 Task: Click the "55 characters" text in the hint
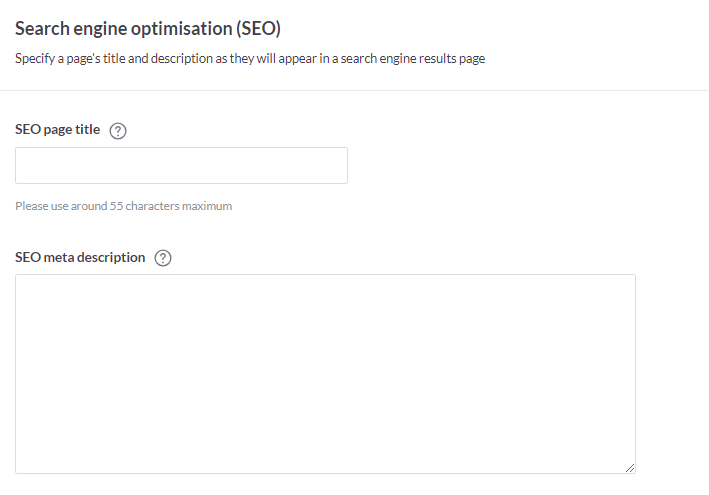click(x=143, y=206)
